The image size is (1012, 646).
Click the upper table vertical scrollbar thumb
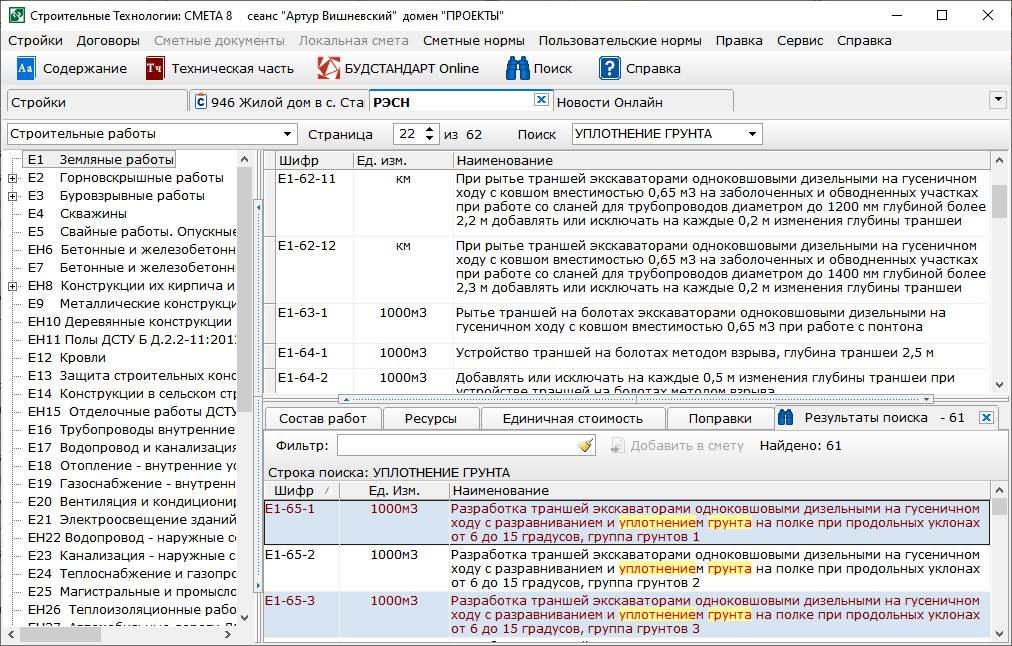999,202
